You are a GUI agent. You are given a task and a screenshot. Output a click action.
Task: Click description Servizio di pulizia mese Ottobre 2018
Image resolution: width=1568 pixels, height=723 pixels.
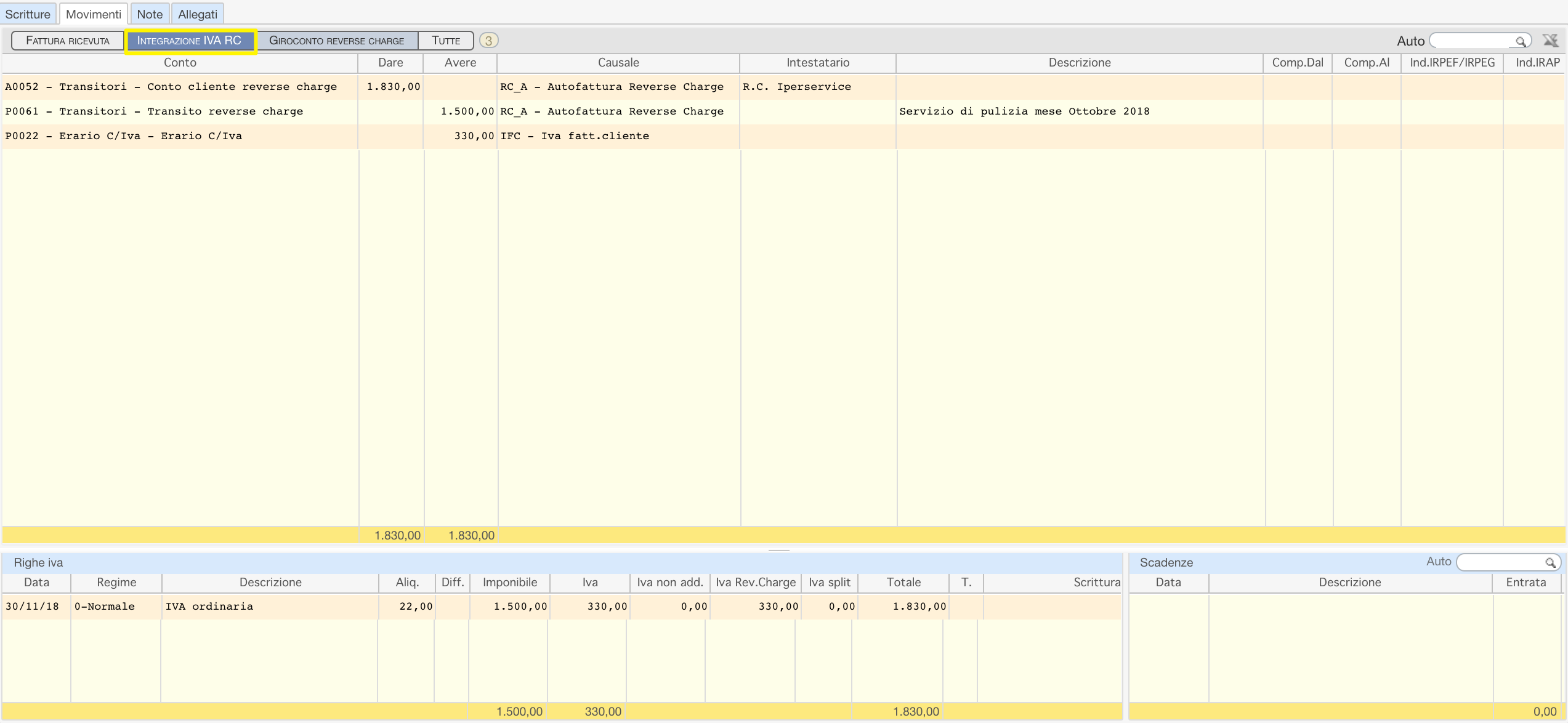(1024, 111)
